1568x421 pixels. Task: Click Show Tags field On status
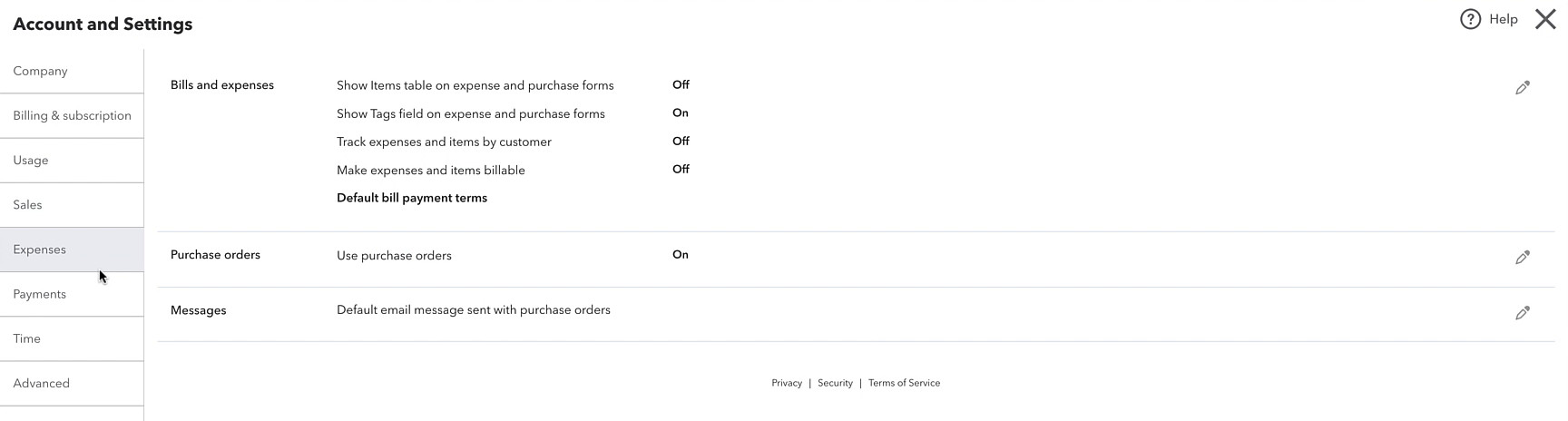coord(681,113)
